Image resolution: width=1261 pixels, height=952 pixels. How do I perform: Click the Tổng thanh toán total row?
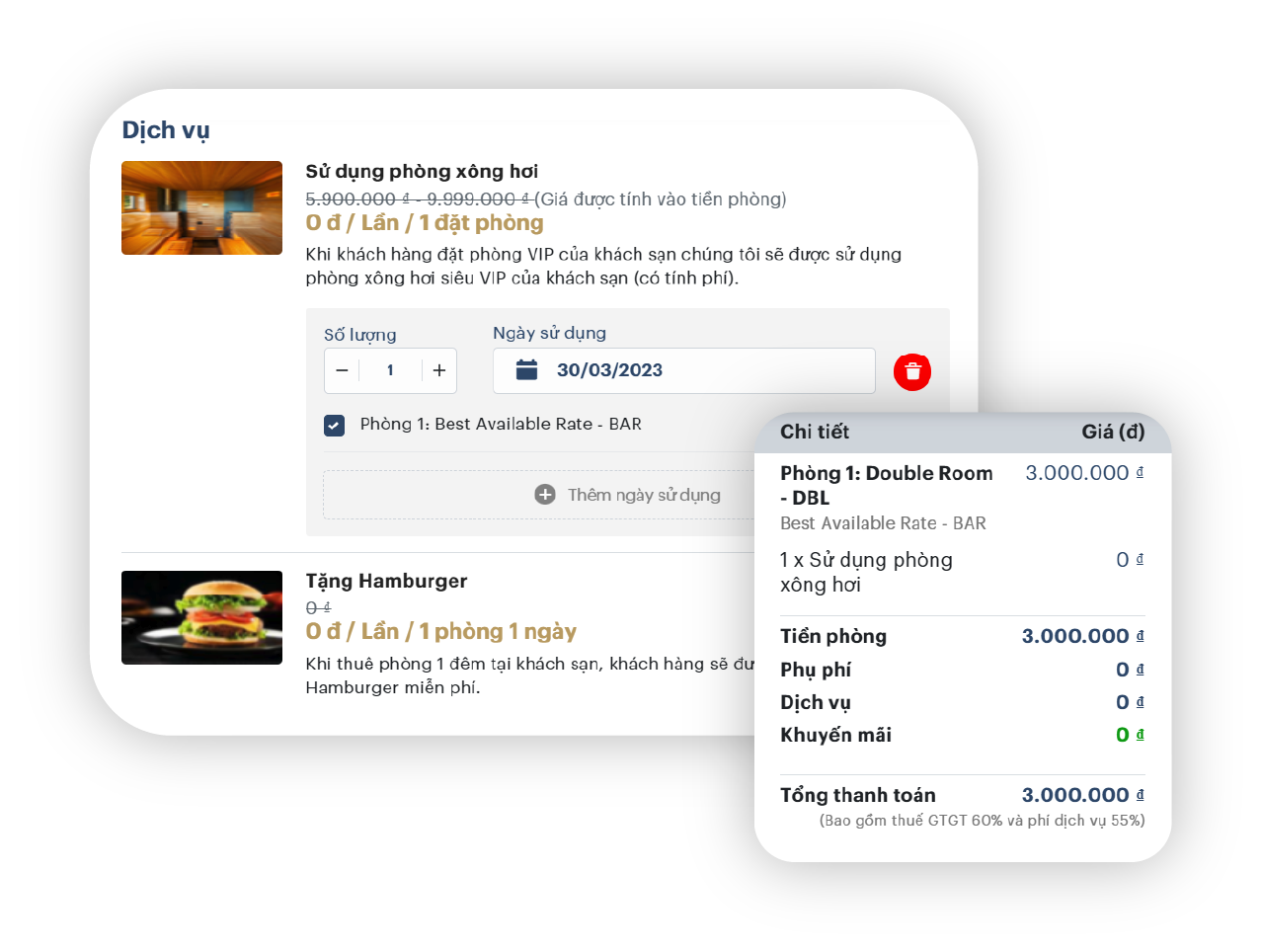(962, 795)
